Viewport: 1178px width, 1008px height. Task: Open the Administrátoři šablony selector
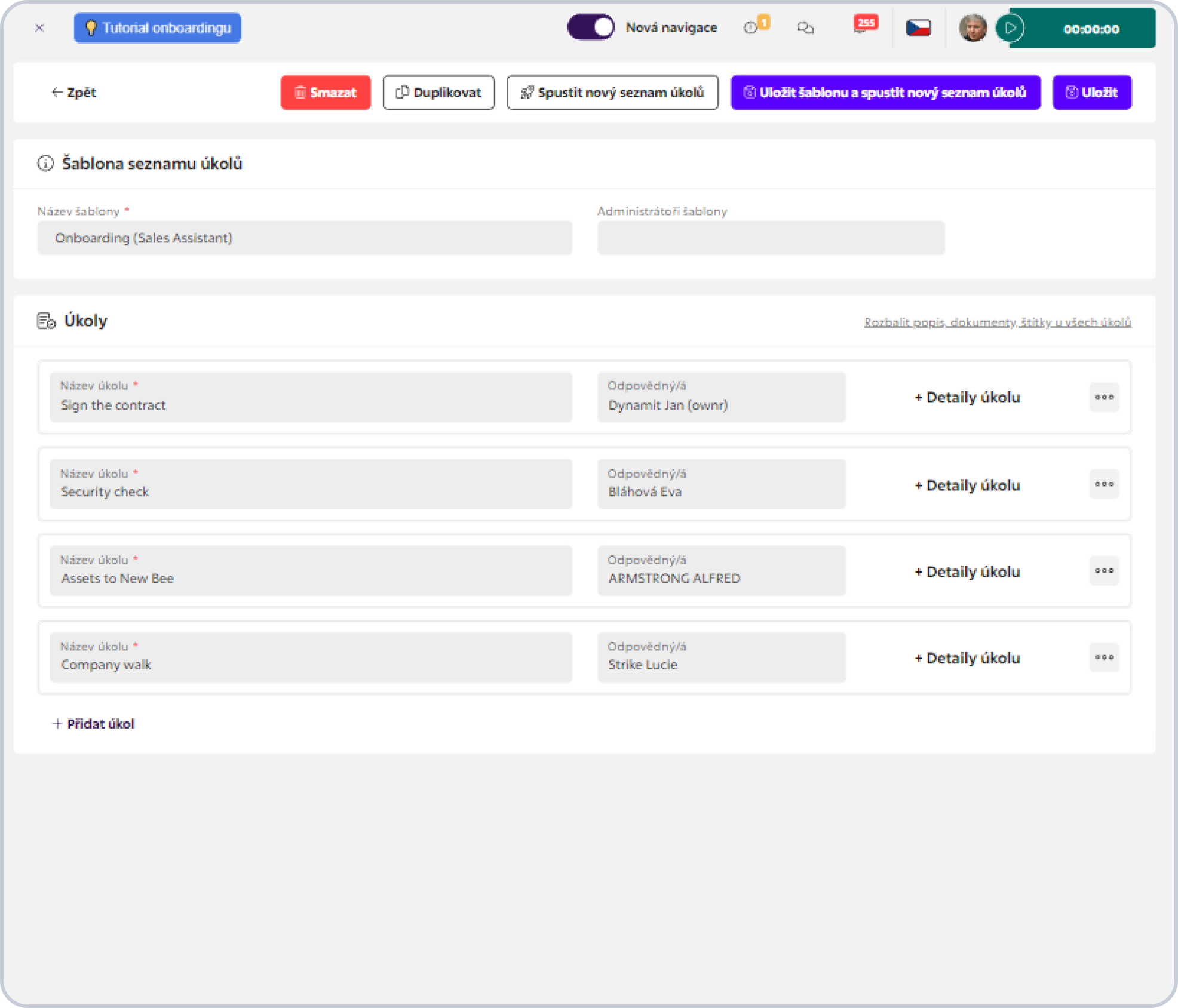pyautogui.click(x=771, y=238)
